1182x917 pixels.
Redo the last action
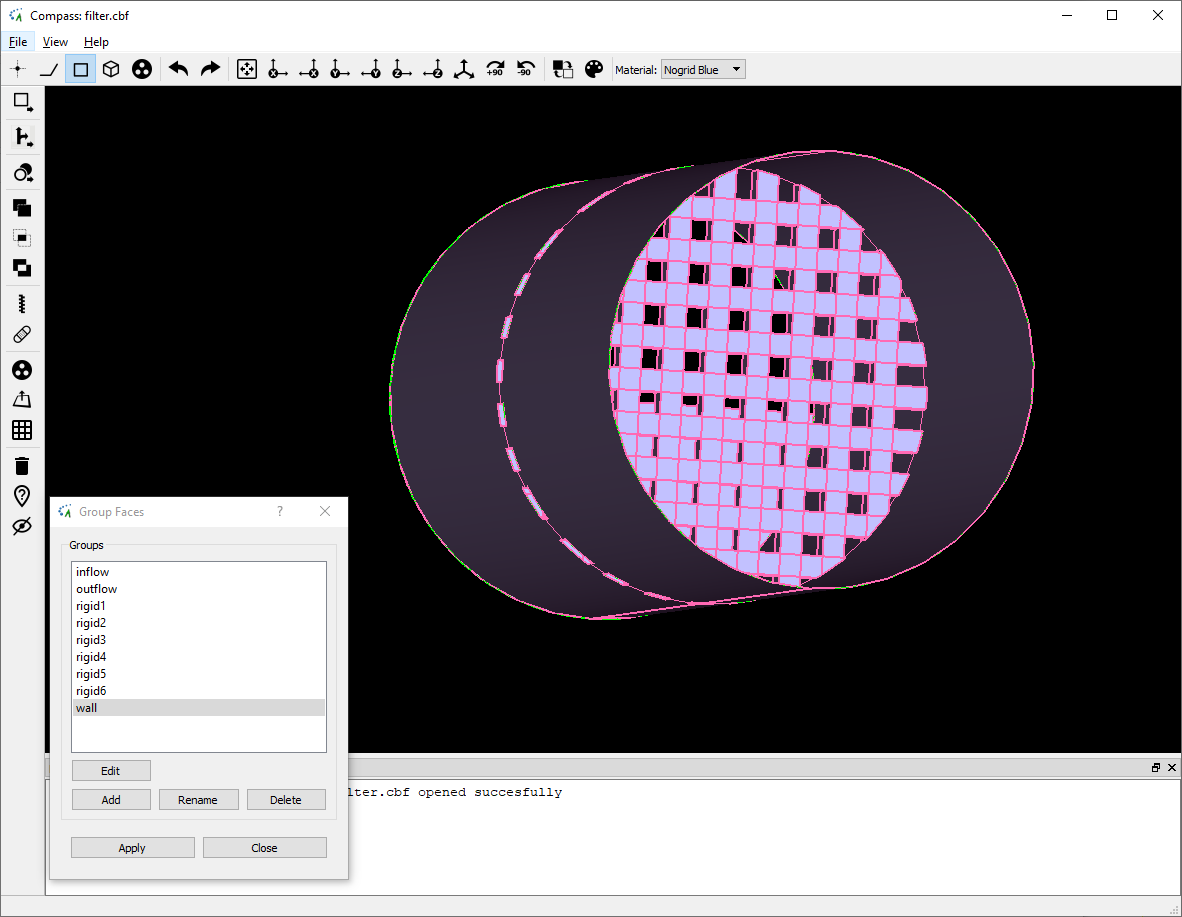tap(210, 69)
